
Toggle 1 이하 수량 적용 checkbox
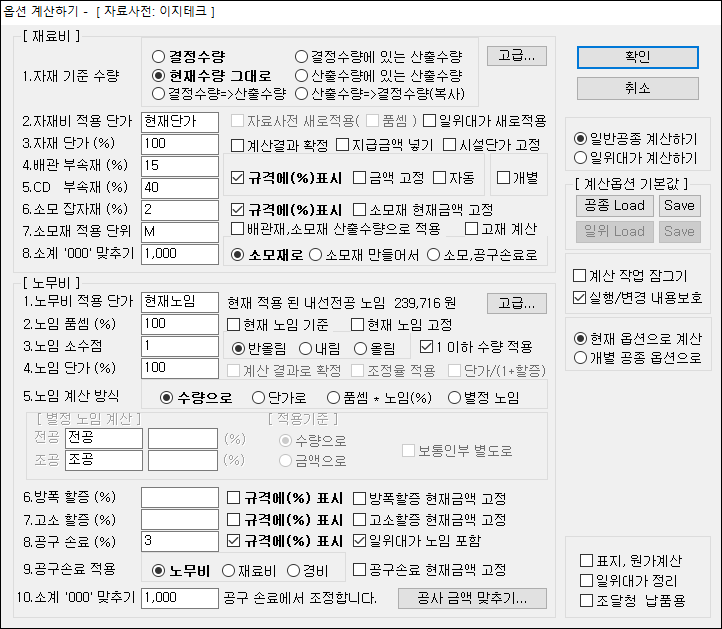coord(476,347)
